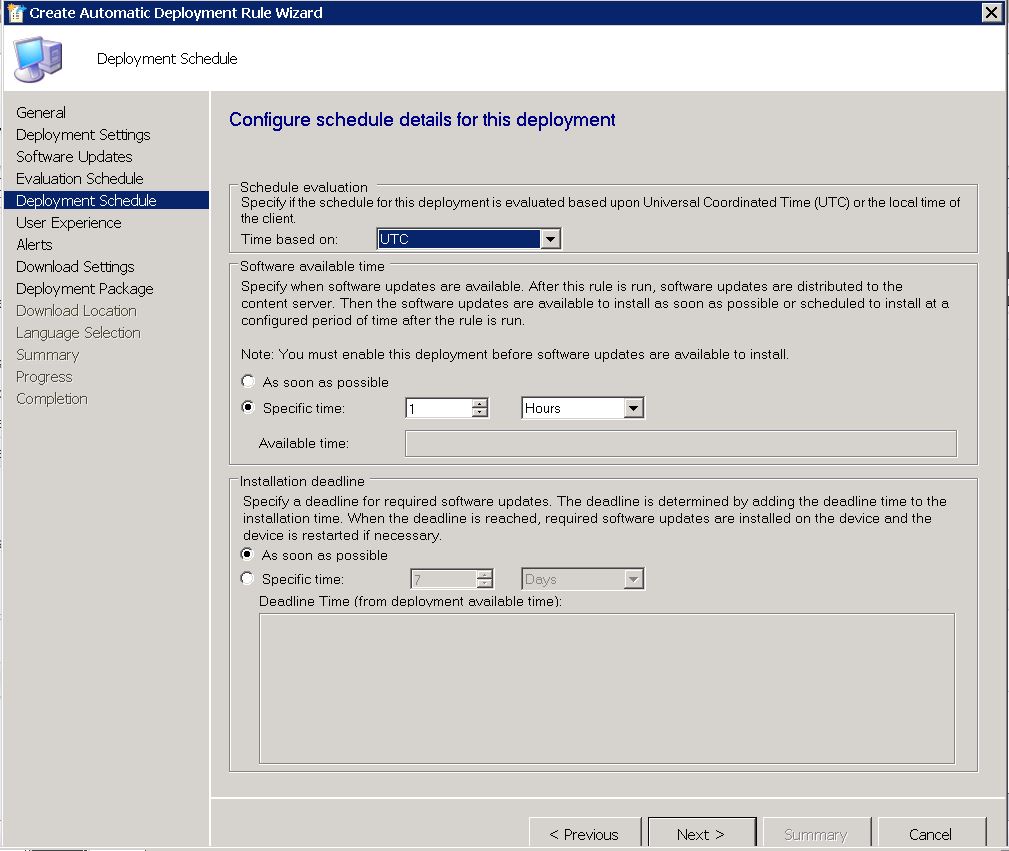Go to the General wizard page
Image resolution: width=1009 pixels, height=851 pixels.
tap(41, 113)
